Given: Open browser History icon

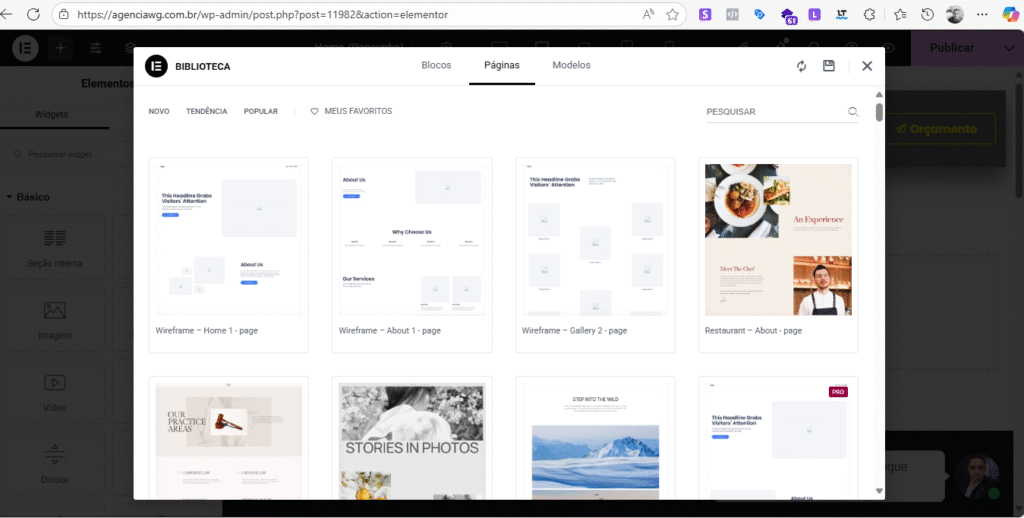Looking at the screenshot, I should [x=927, y=14].
